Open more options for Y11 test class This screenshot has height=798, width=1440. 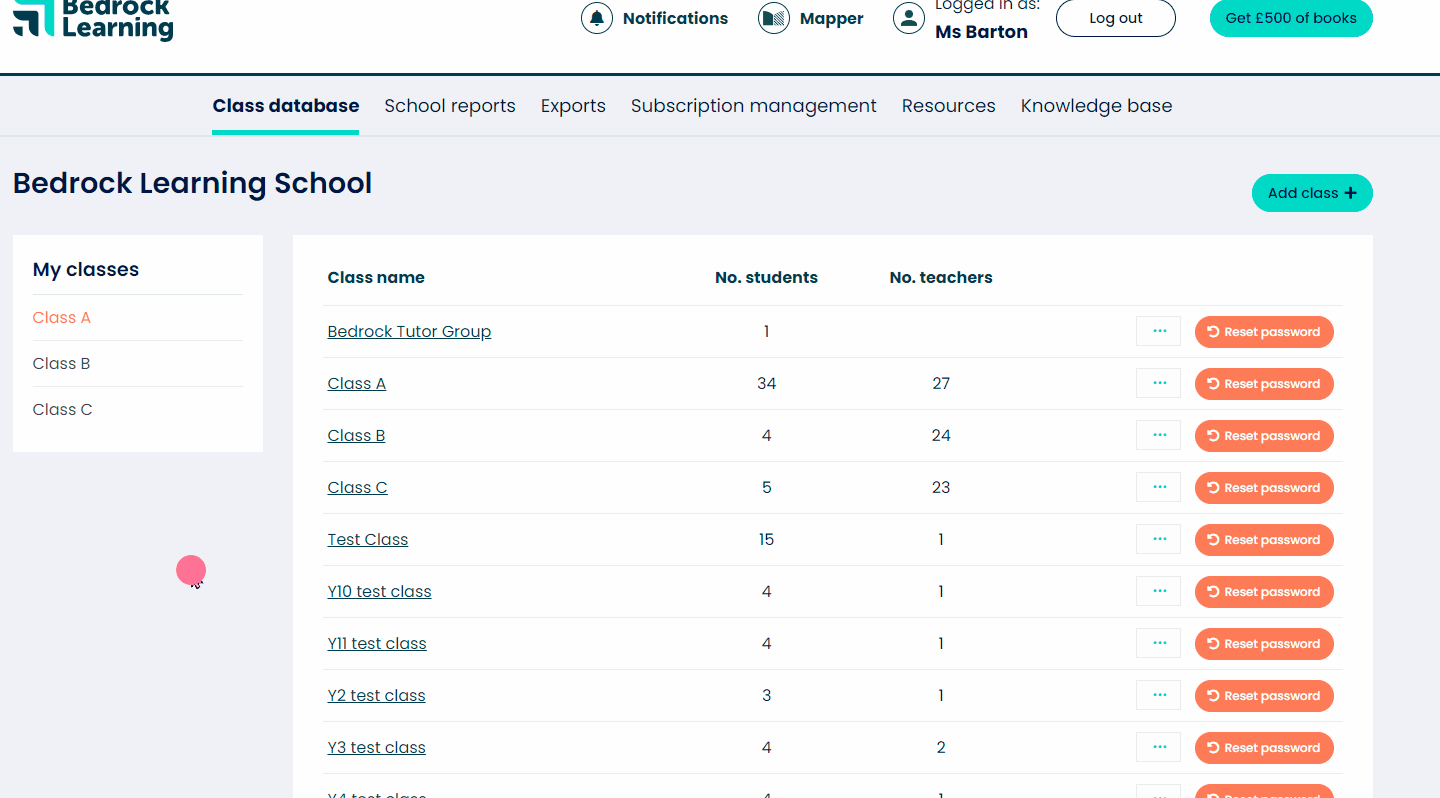pos(1159,643)
